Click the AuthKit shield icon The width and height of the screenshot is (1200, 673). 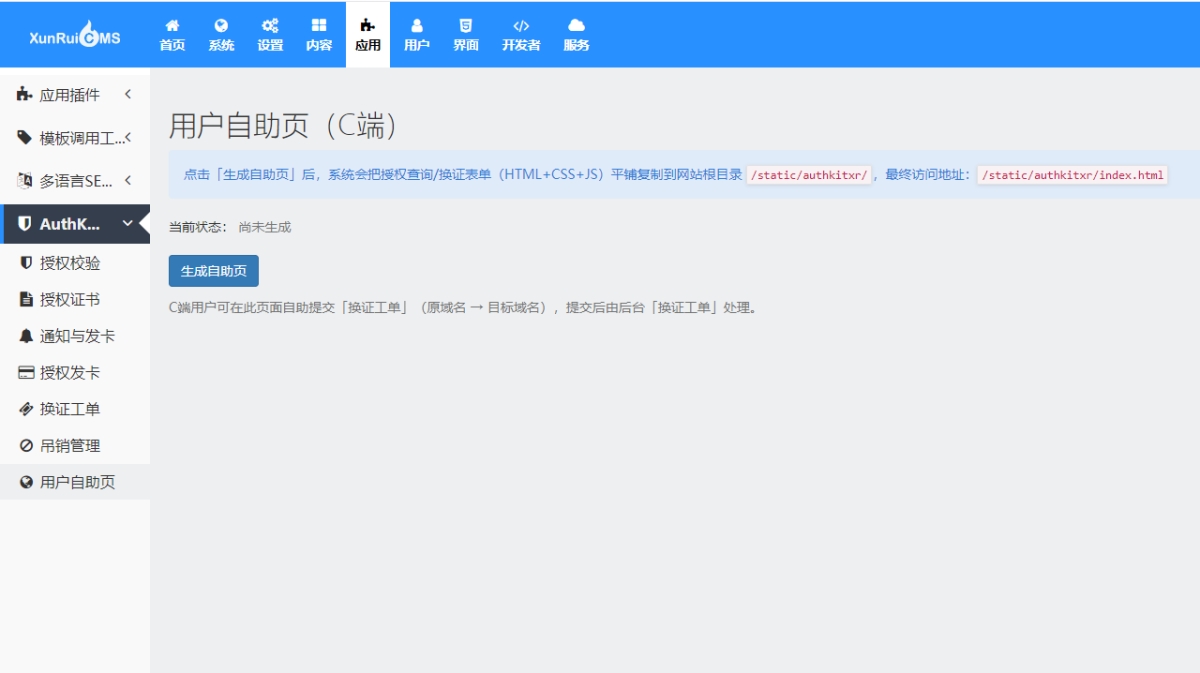tap(25, 224)
